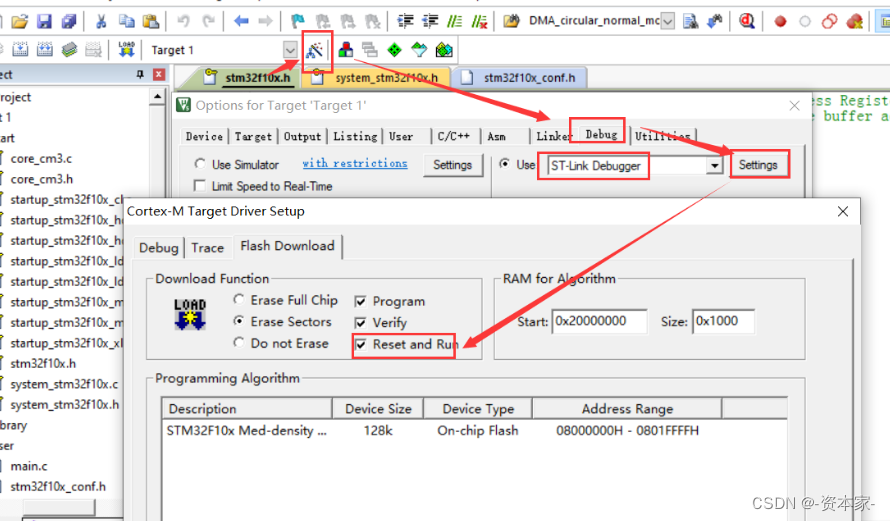This screenshot has height=521, width=890.
Task: Navigate forwards with the right arrow icon
Action: (x=265, y=22)
